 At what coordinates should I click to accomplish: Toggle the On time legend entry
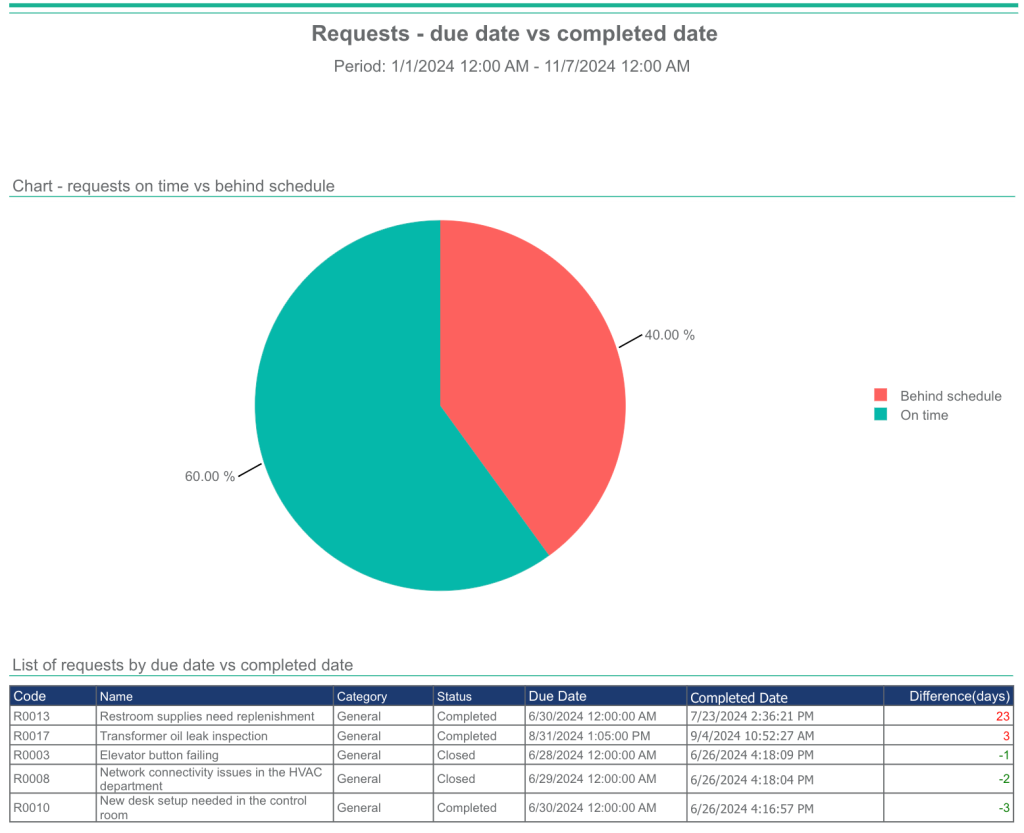tap(926, 415)
